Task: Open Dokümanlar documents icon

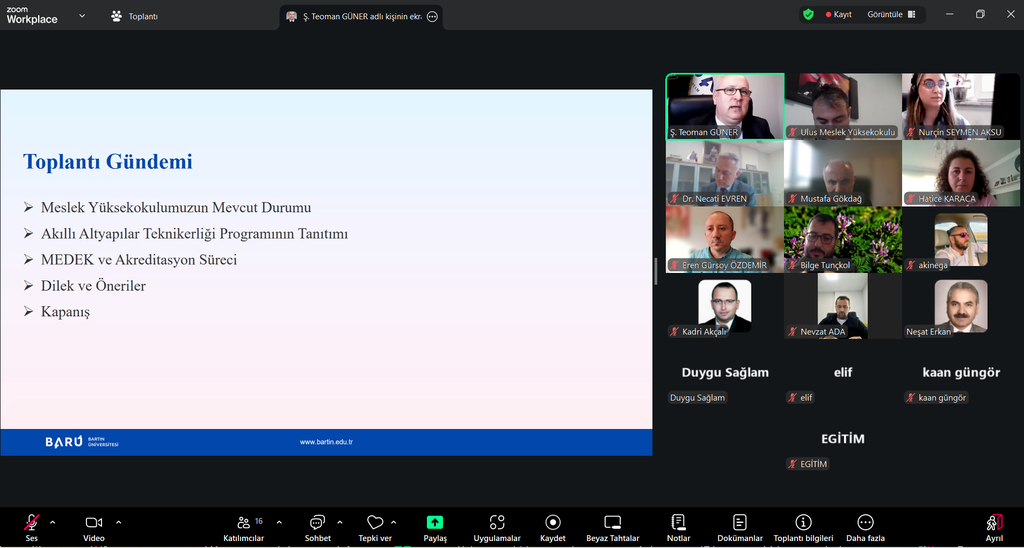Action: point(740,524)
